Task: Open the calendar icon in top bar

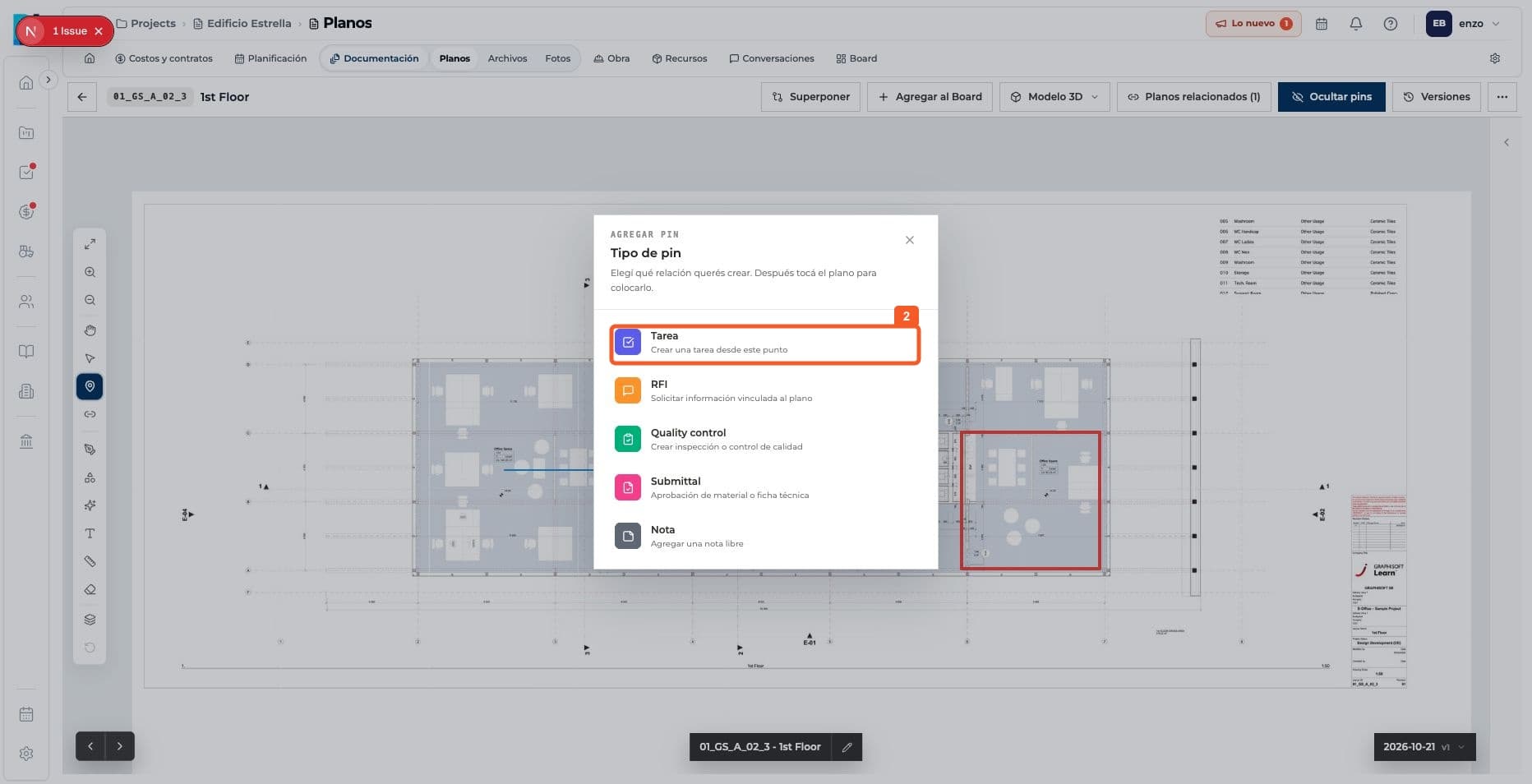Action: [1322, 24]
